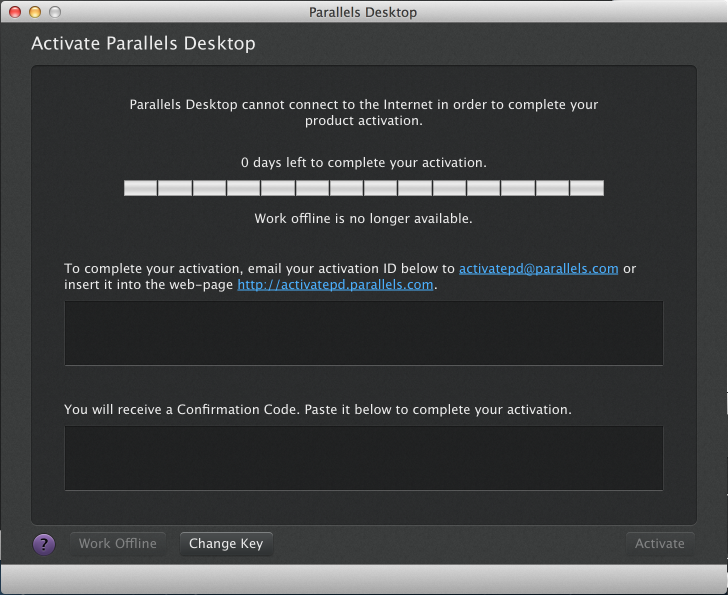Open the http://activatepd.parallels.com web link

tap(335, 285)
